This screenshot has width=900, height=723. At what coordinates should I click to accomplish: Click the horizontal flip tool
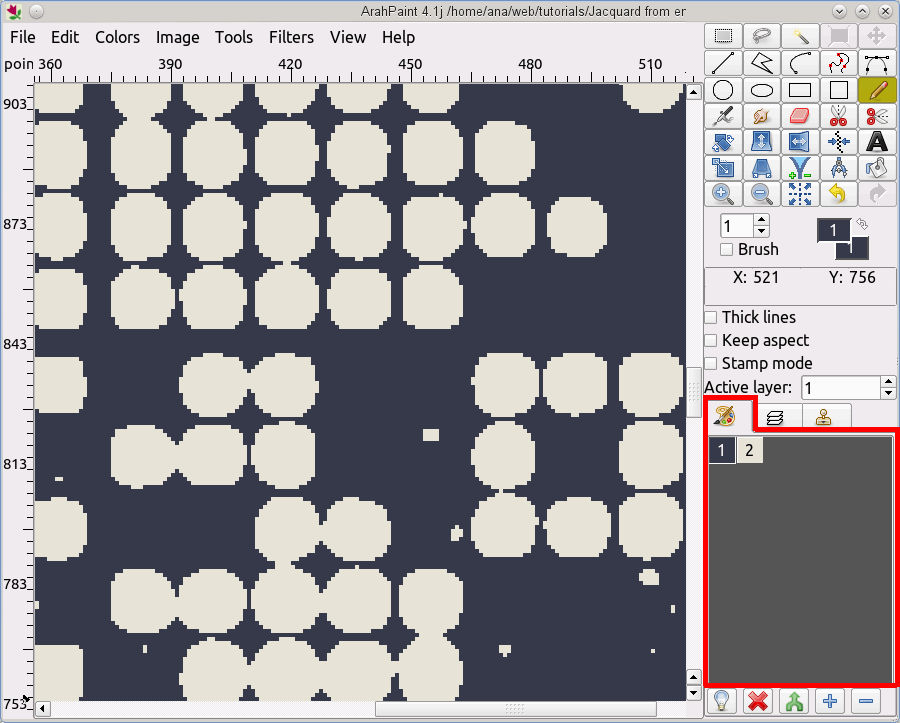pyautogui.click(x=800, y=142)
